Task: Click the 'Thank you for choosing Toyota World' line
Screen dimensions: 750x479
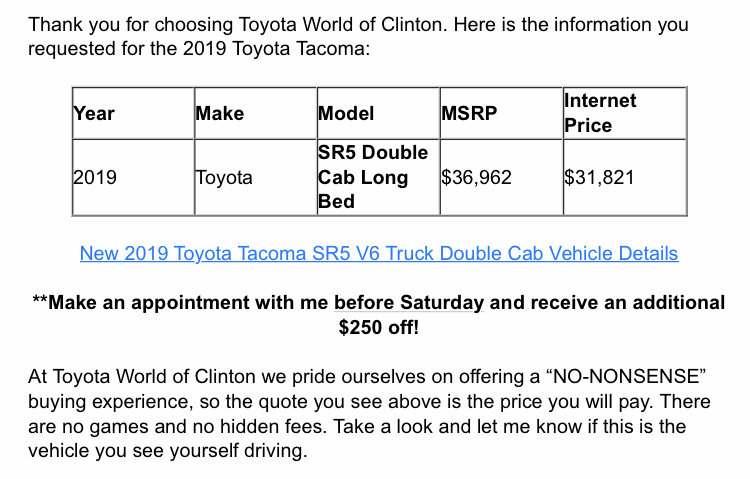Action: (x=358, y=24)
